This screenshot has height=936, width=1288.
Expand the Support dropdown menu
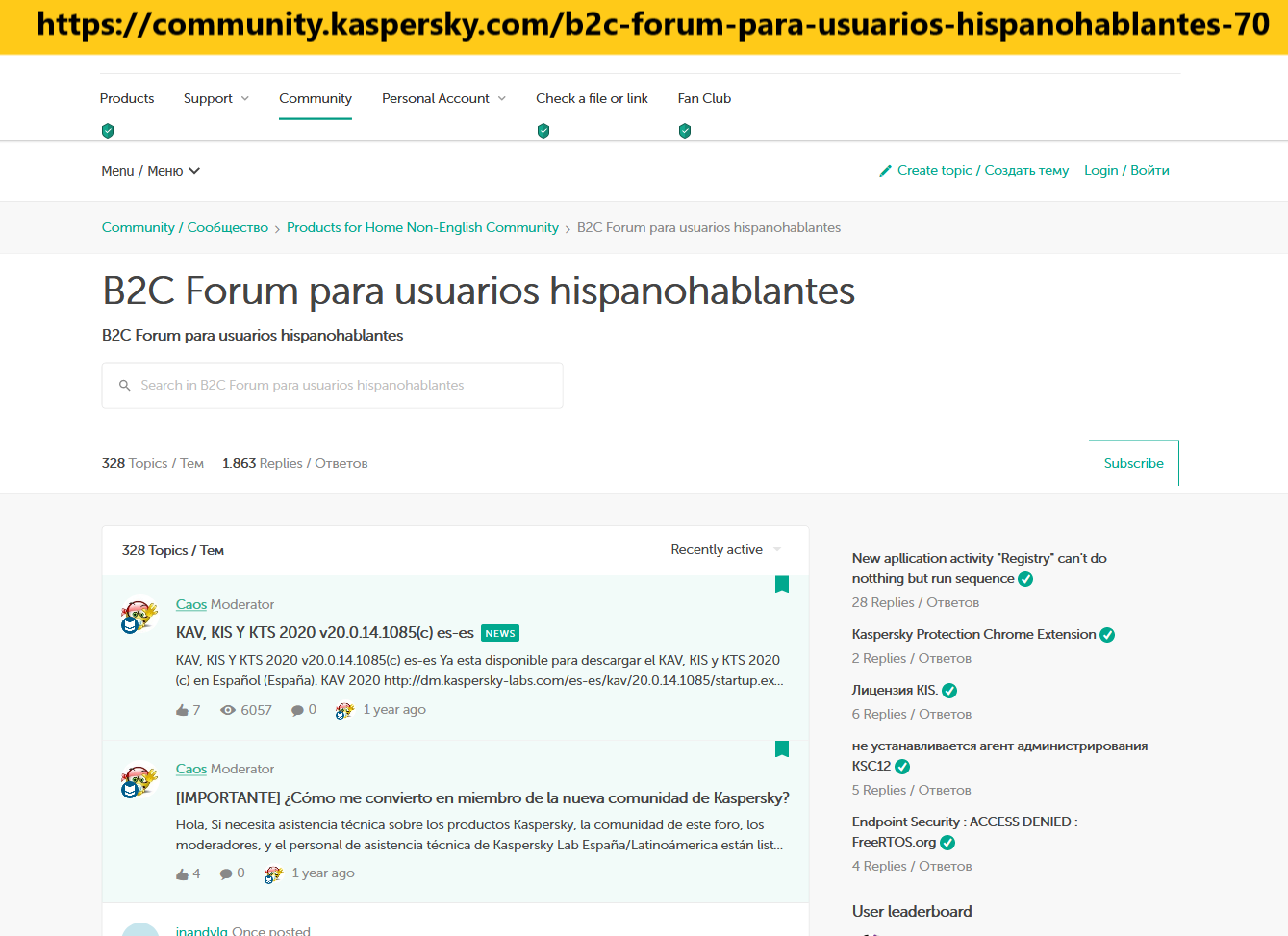tap(216, 98)
